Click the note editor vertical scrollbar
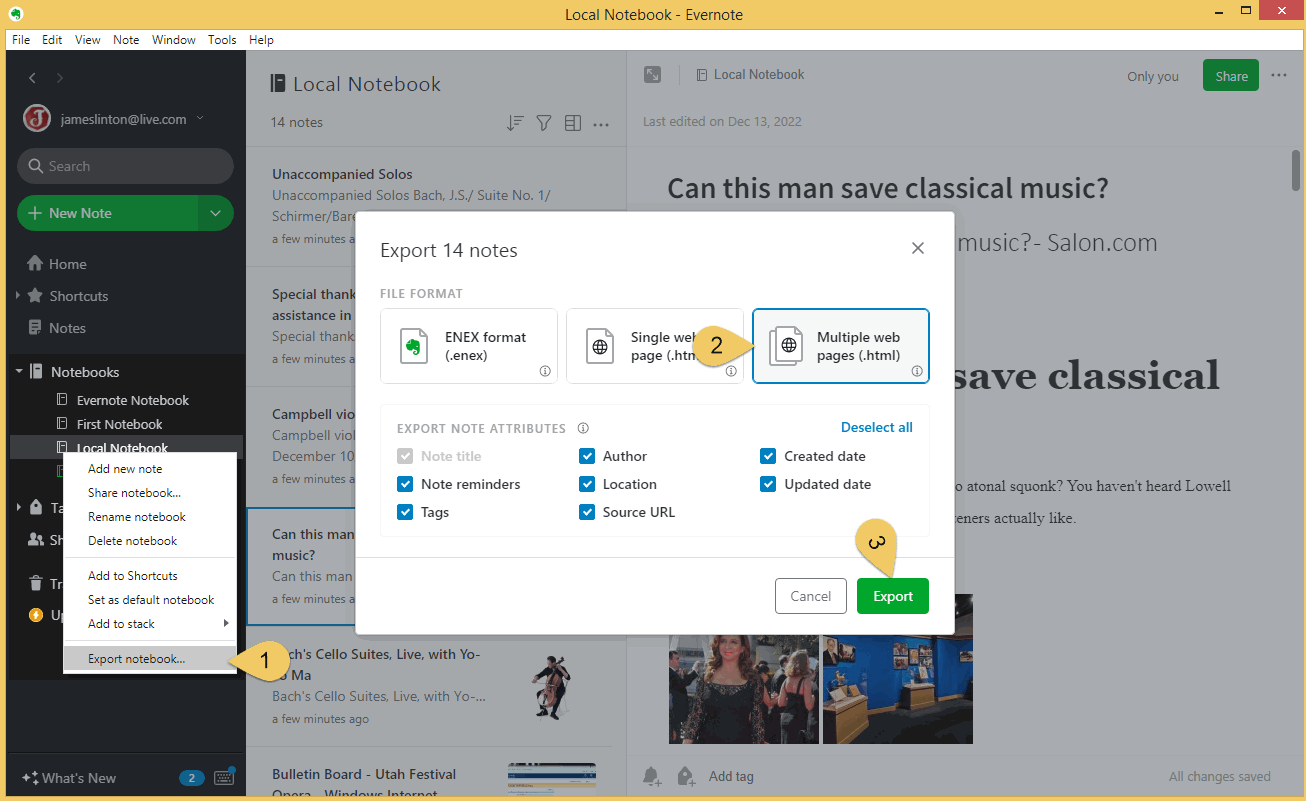This screenshot has height=801, width=1306. (1296, 170)
